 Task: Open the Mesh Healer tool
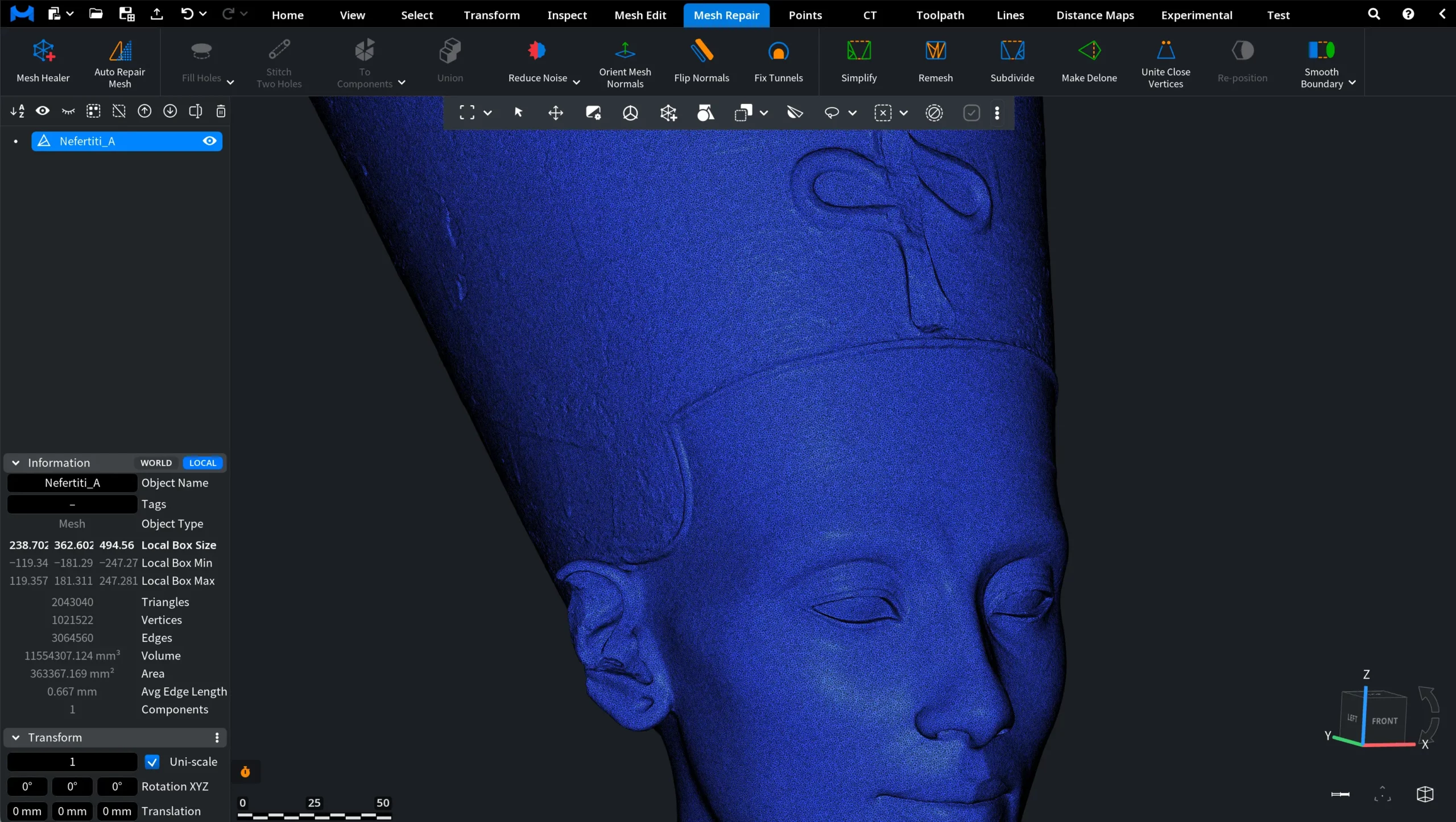pyautogui.click(x=43, y=61)
